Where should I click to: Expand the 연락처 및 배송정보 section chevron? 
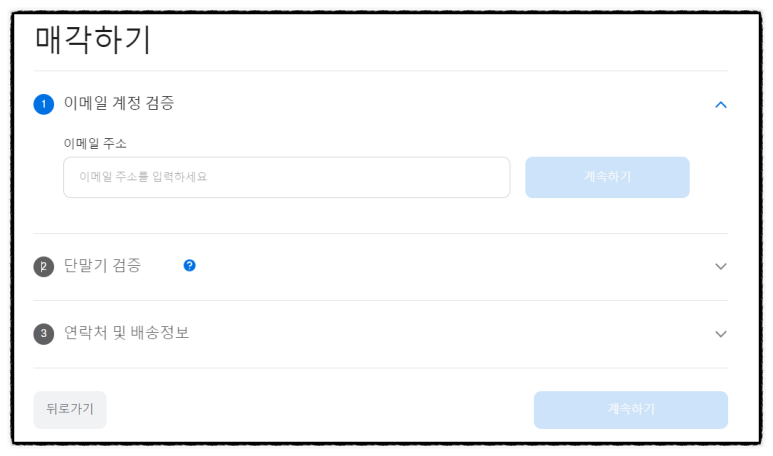coord(721,334)
